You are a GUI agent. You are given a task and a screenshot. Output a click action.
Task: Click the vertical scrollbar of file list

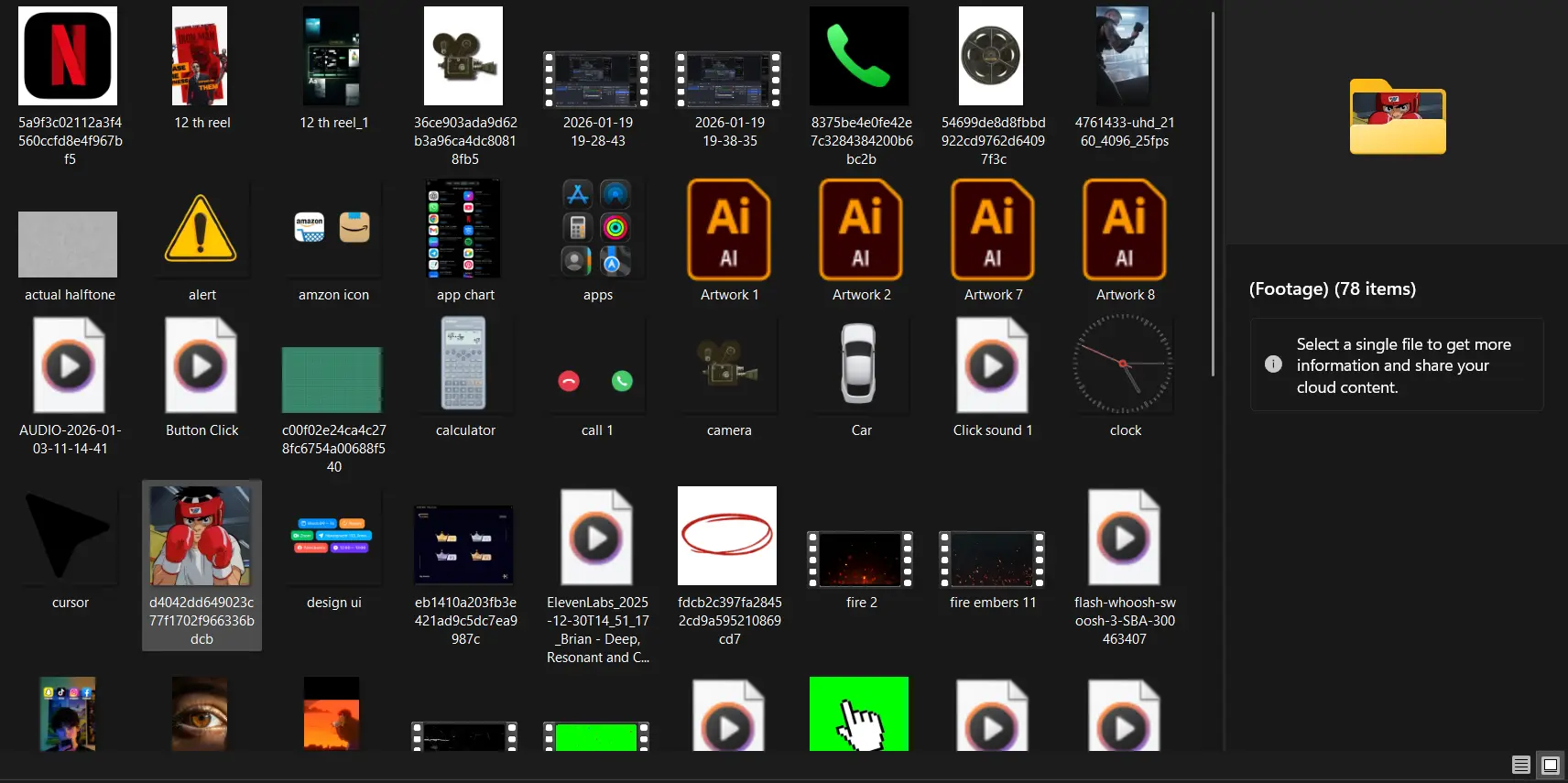(1214, 192)
